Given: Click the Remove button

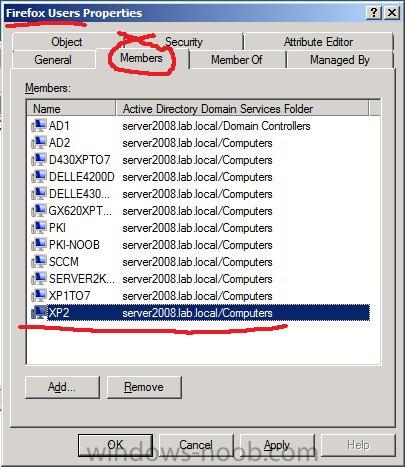Looking at the screenshot, I should coord(144,387).
